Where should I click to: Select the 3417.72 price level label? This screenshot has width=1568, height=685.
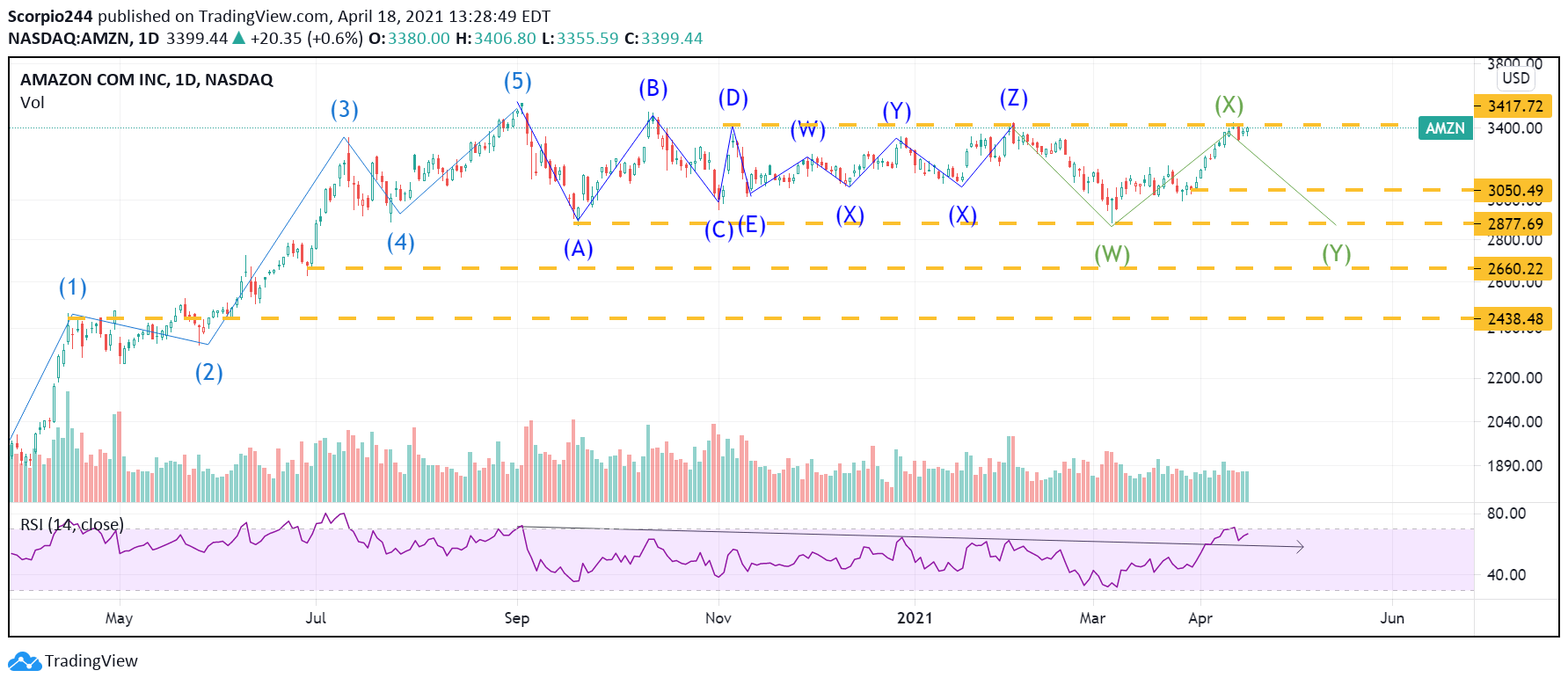pyautogui.click(x=1513, y=106)
